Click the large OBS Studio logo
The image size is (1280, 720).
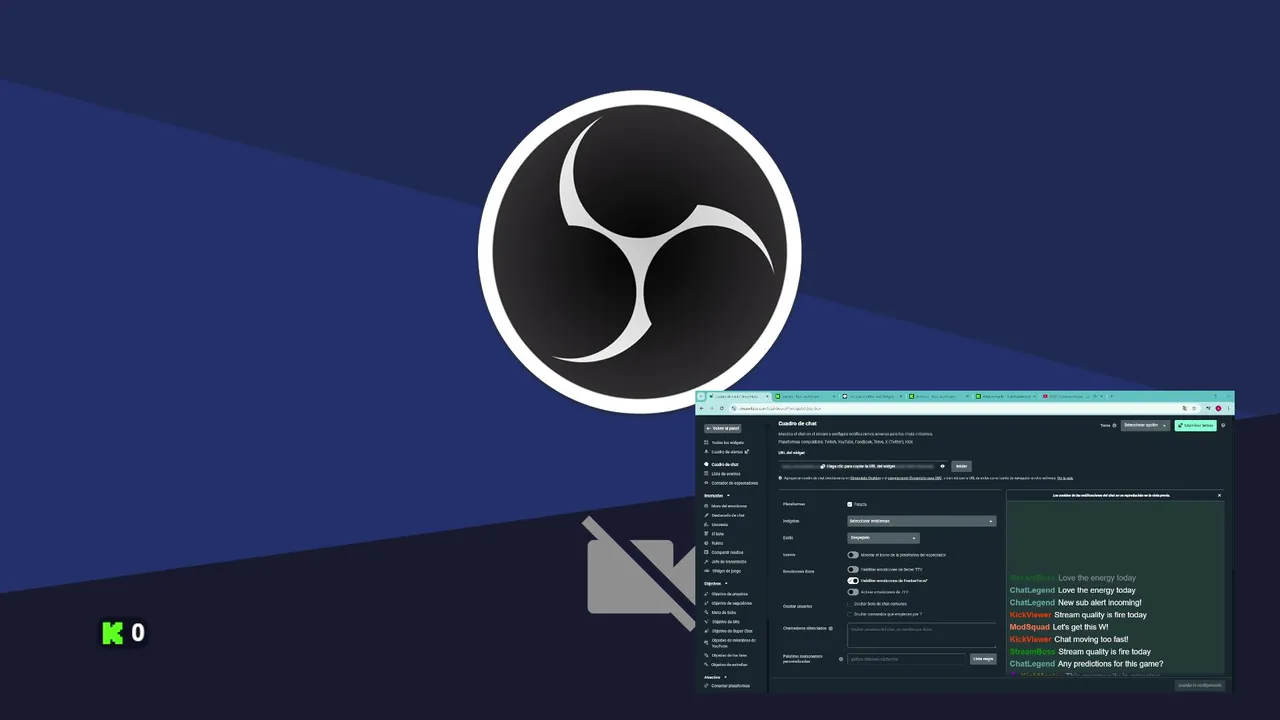click(x=640, y=252)
